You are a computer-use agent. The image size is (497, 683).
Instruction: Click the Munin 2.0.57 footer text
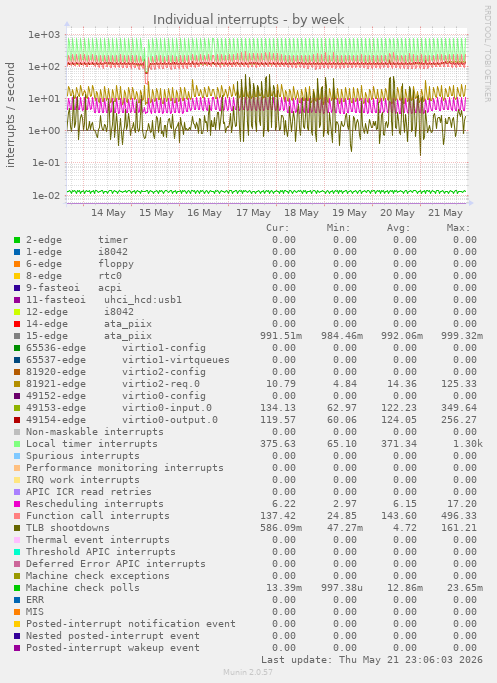[x=248, y=672]
